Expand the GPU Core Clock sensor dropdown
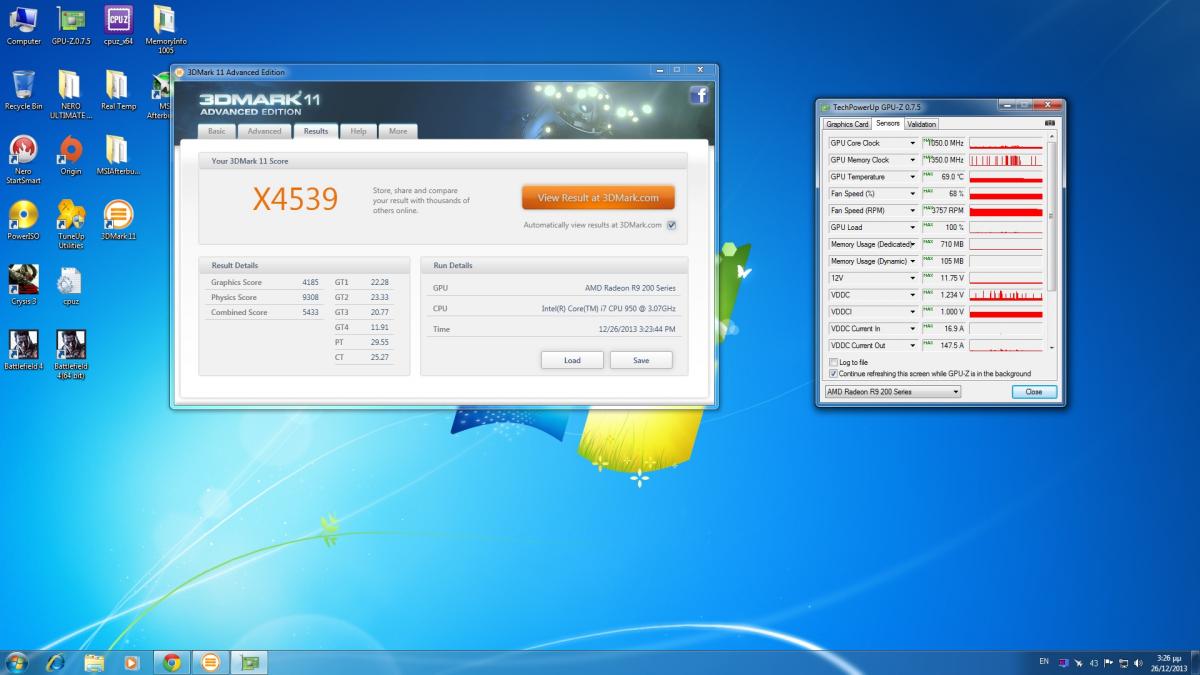Viewport: 1200px width, 675px height. tap(913, 143)
